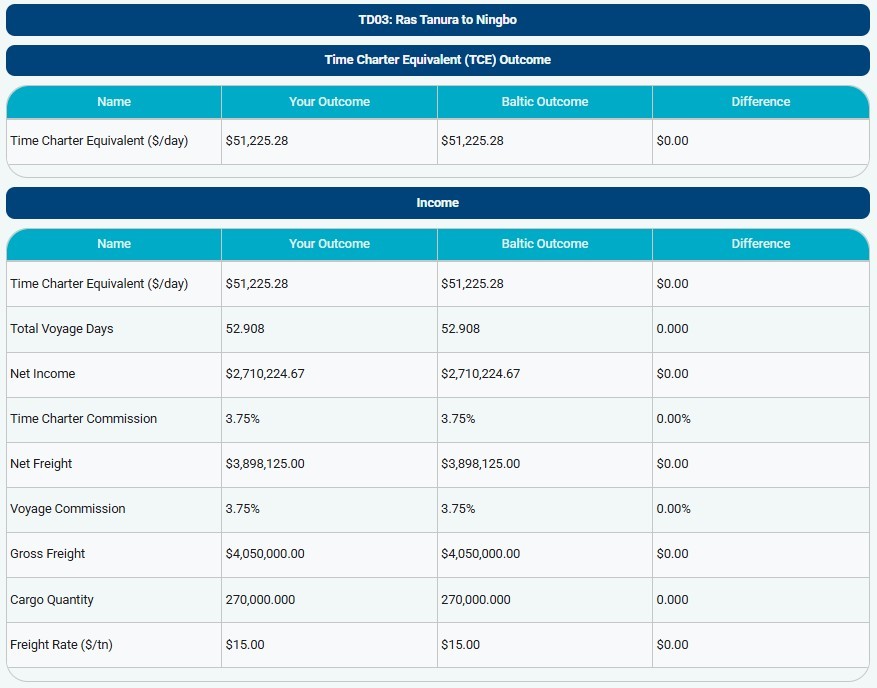This screenshot has width=877, height=688.
Task: Click the "TD03: Ras Tanura to Ningbo" title bar
Action: 437,20
